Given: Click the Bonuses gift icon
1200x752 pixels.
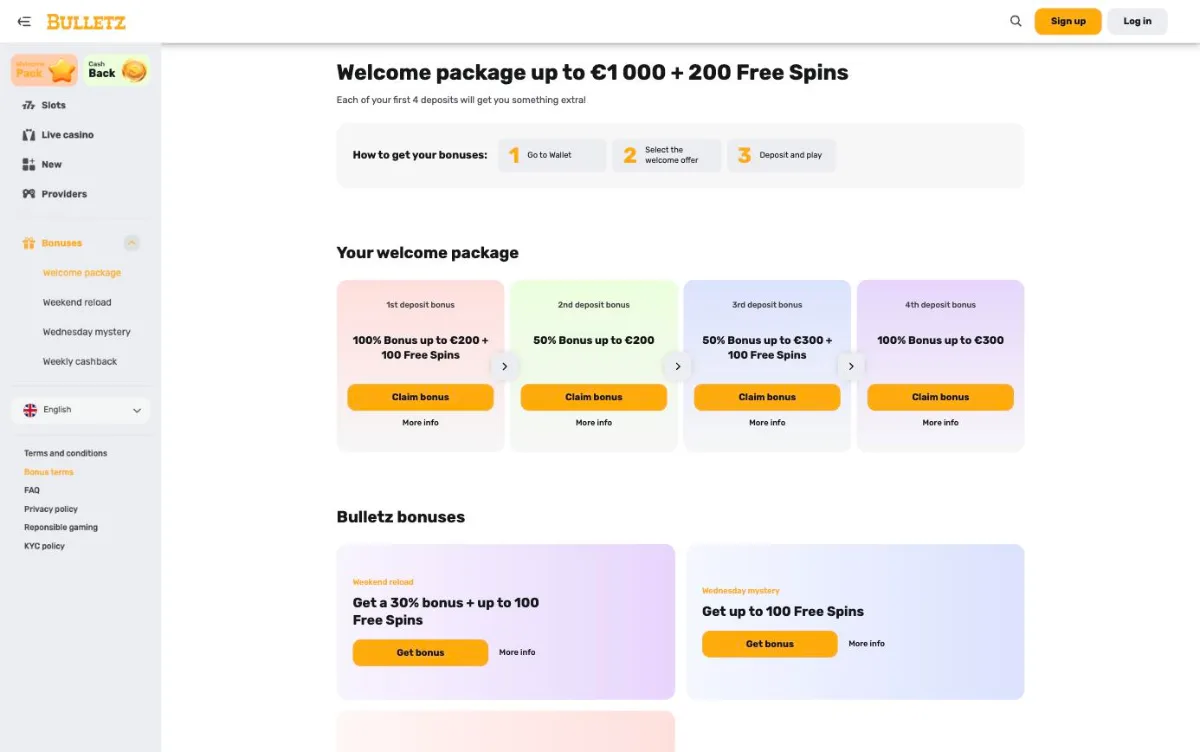Looking at the screenshot, I should [x=29, y=243].
